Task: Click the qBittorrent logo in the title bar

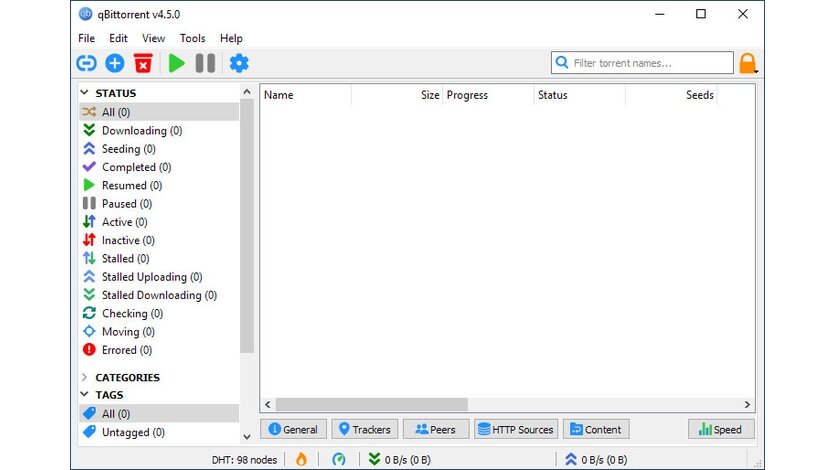Action: pyautogui.click(x=85, y=14)
